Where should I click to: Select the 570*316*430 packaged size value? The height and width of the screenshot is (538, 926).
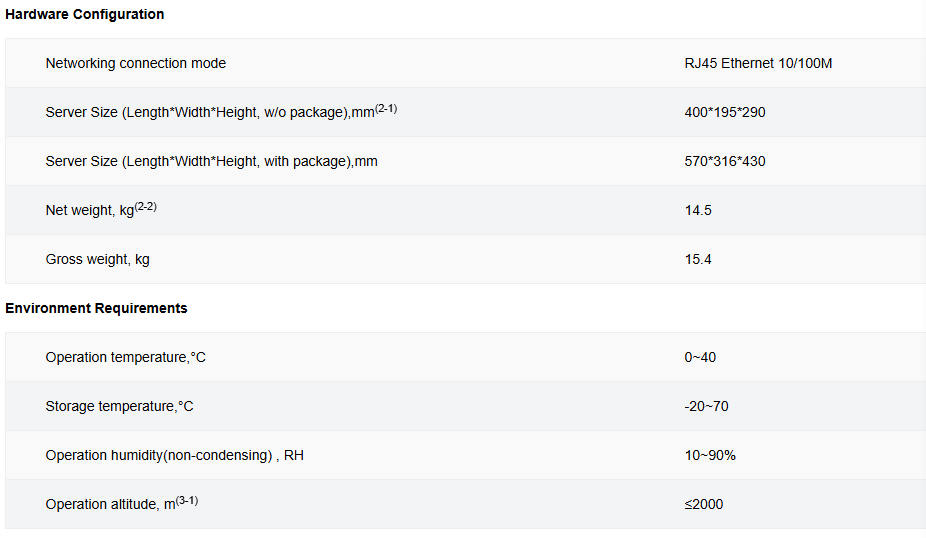(725, 161)
